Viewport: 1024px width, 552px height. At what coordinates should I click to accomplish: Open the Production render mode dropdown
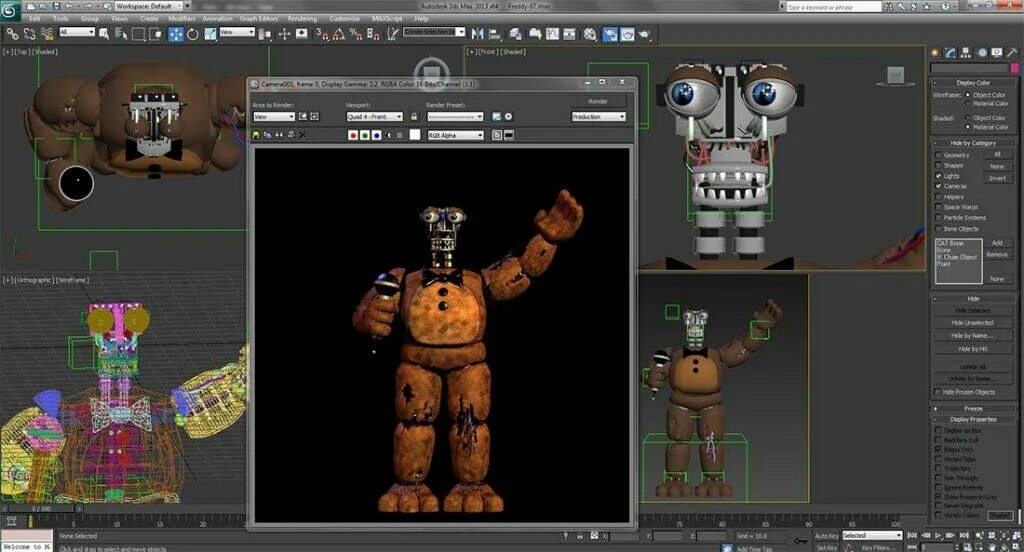[598, 117]
